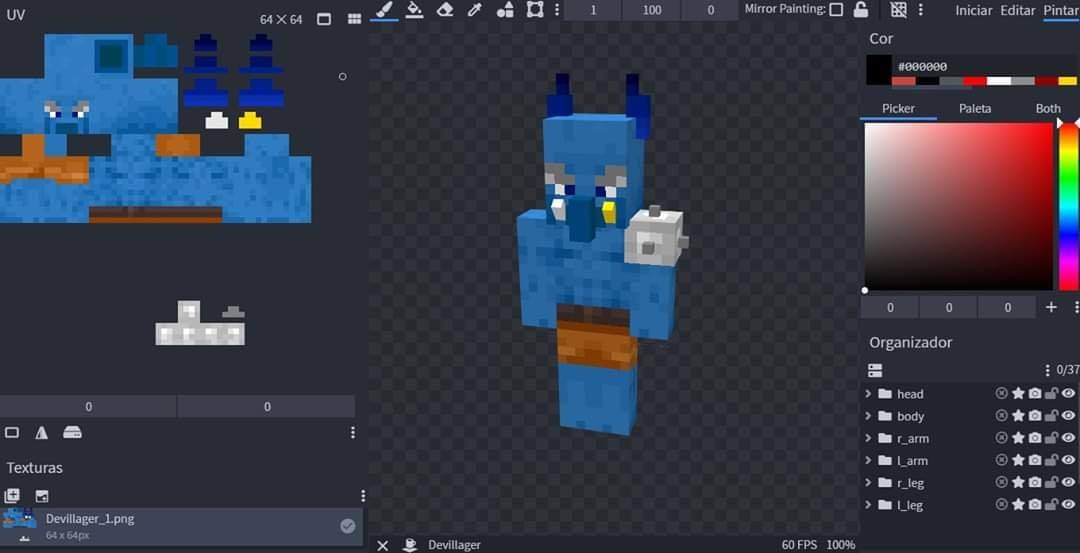
Task: Click the UV single-window view icon
Action: click(324, 19)
